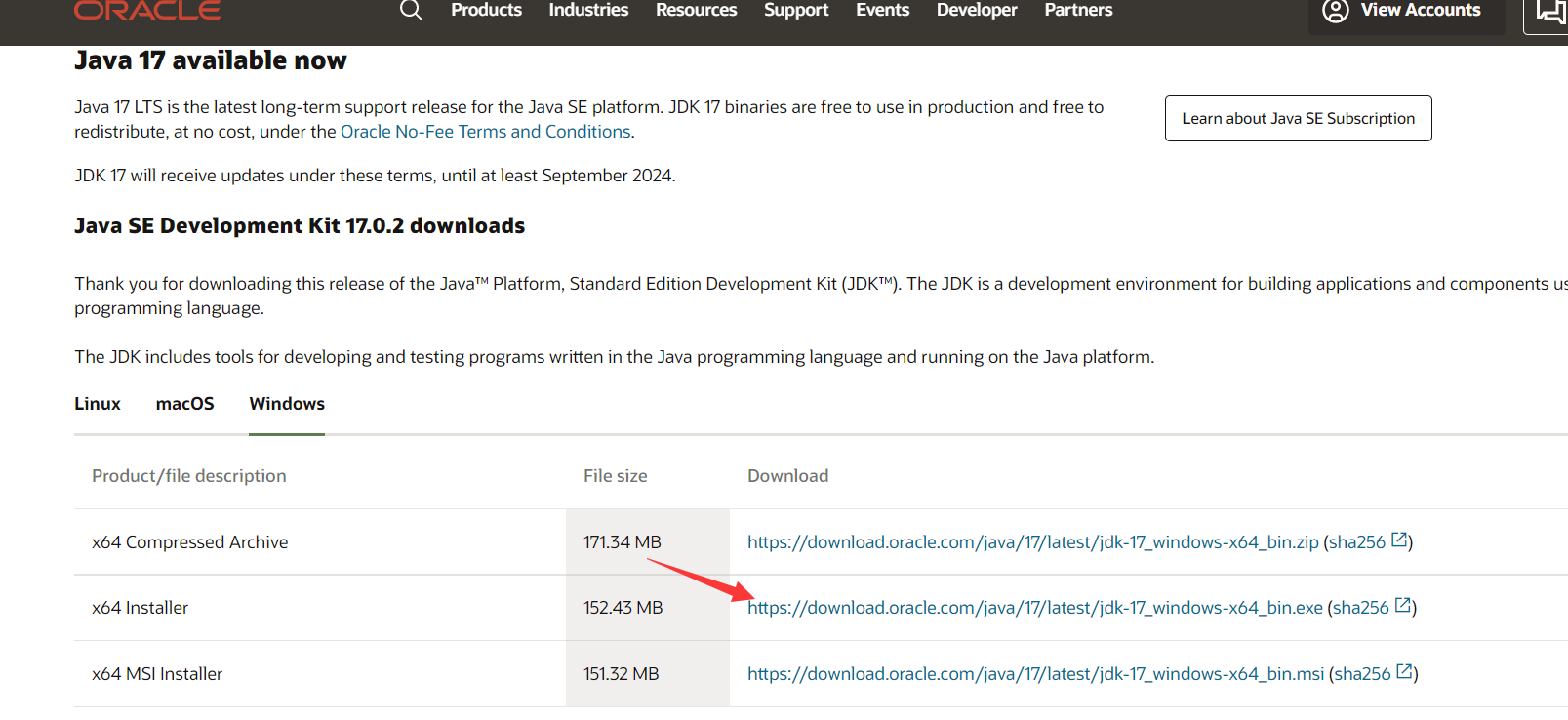Open the search magnifier icon
The image size is (1568, 720).
(x=411, y=10)
